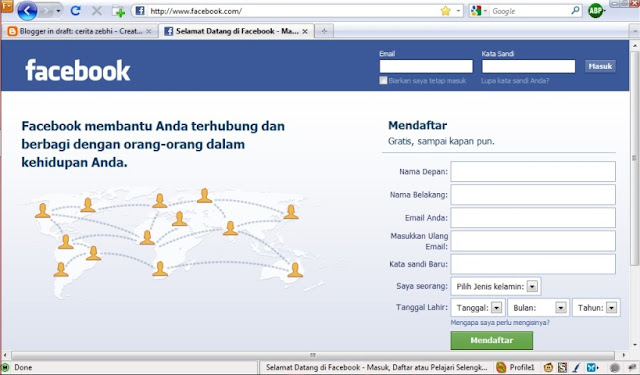This screenshot has height=375, width=640.
Task: Open the address bar history dropdown arrow
Action: 458,11
